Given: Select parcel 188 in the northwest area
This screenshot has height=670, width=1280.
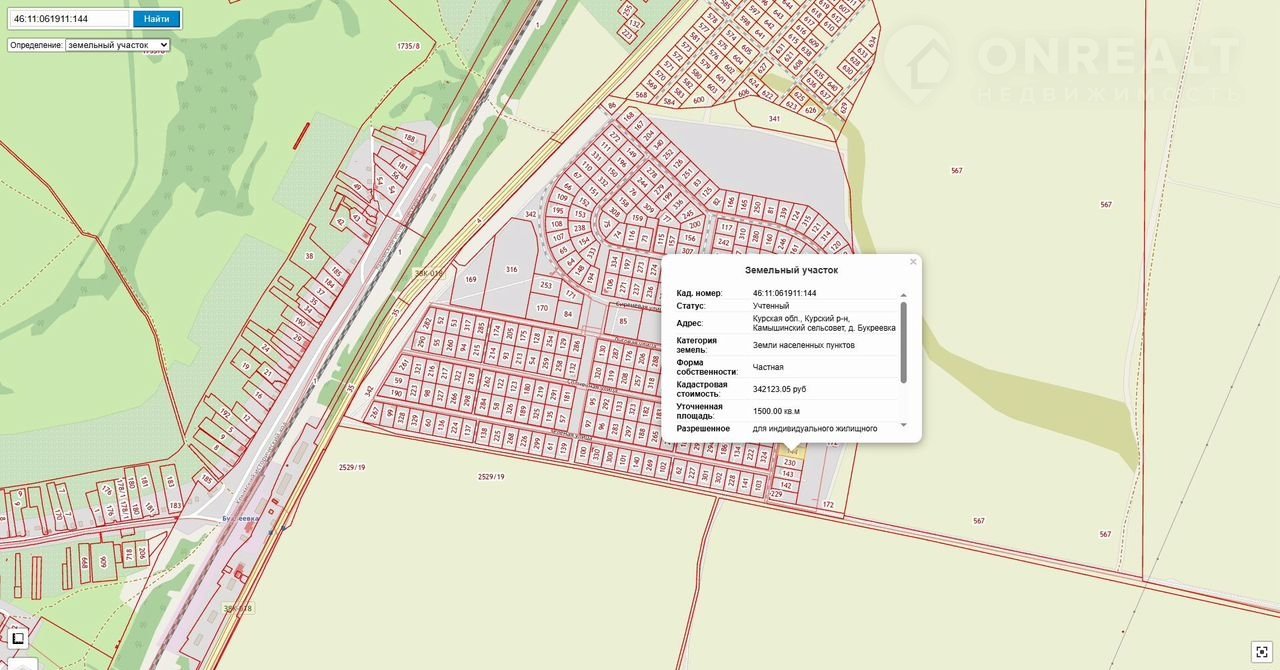Looking at the screenshot, I should click(x=408, y=138).
